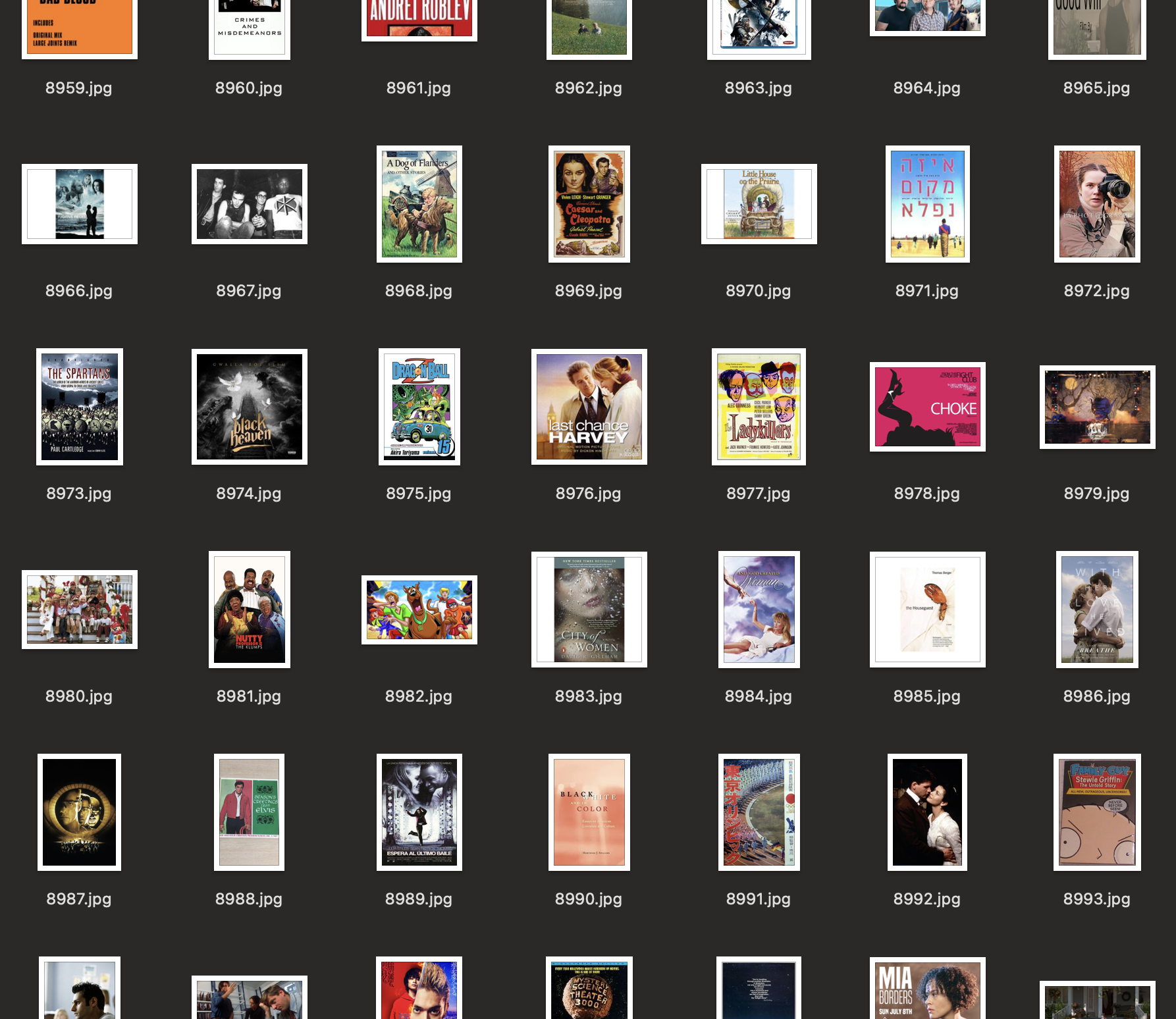Select the Black Heaven album cover
This screenshot has height=1019, width=1176.
click(x=250, y=407)
